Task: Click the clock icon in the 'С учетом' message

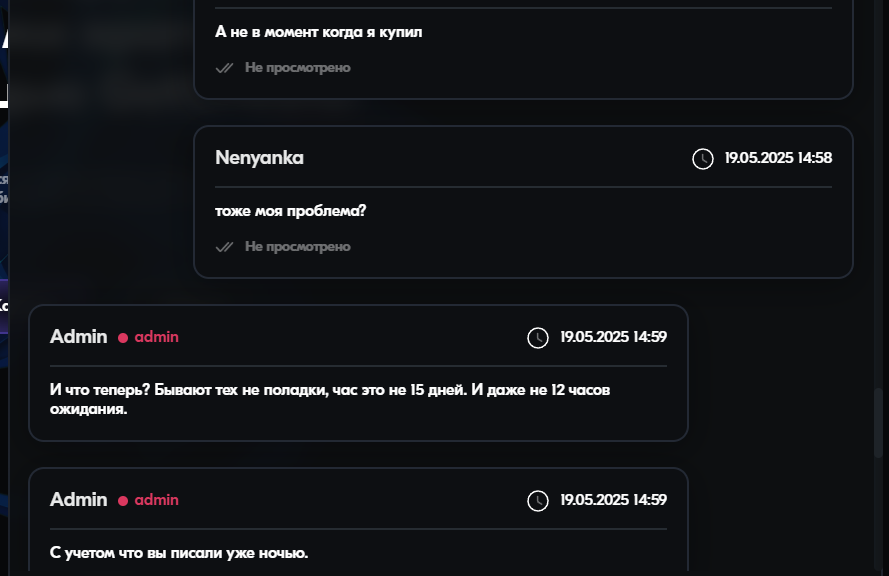Action: pyautogui.click(x=538, y=500)
